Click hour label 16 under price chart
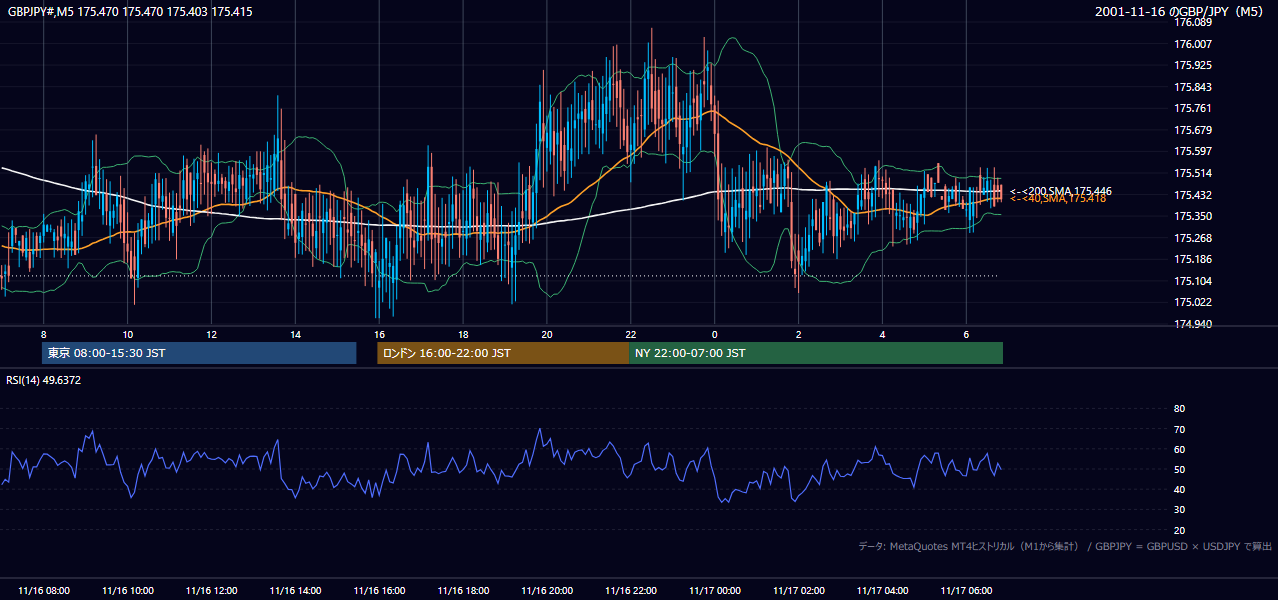The height and width of the screenshot is (600, 1278). coord(379,334)
